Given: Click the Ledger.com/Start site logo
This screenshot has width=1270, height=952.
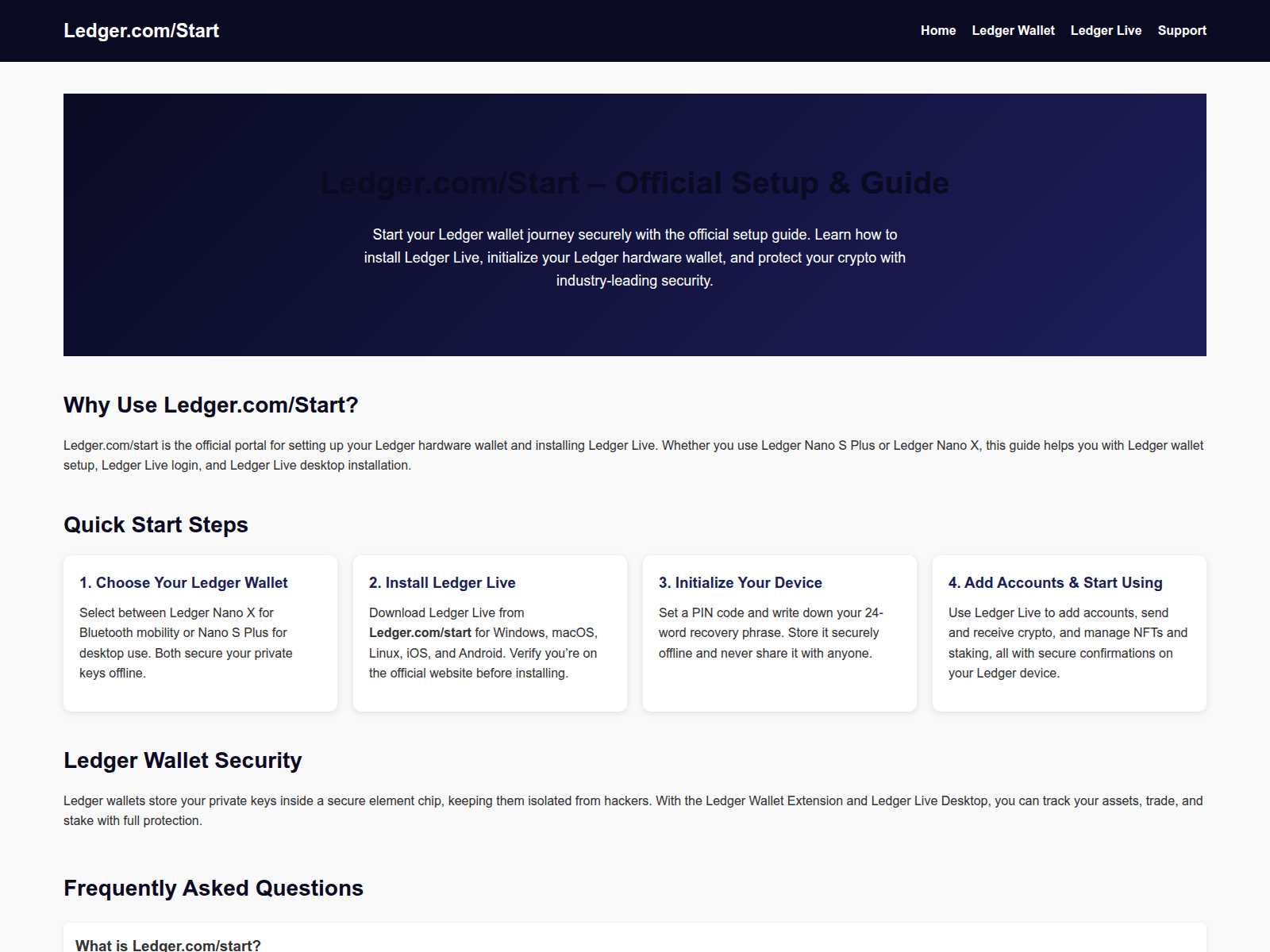Looking at the screenshot, I should coord(141,31).
